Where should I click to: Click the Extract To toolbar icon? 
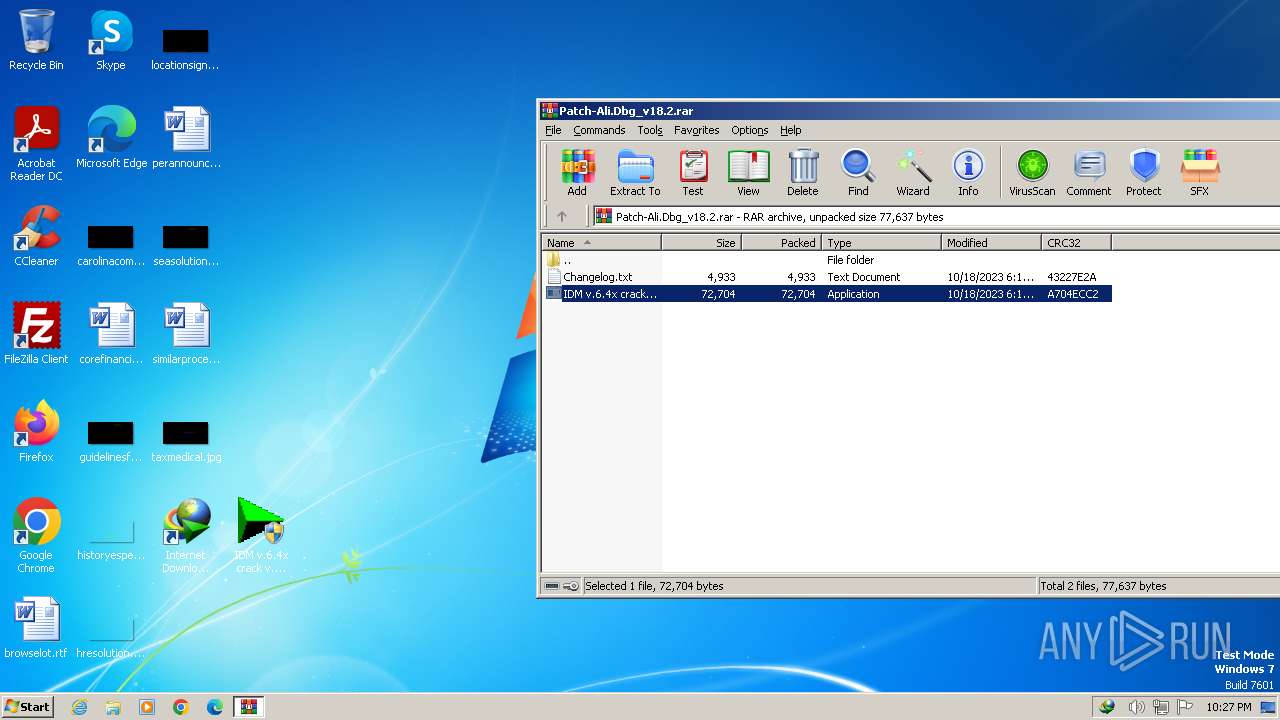coord(635,173)
